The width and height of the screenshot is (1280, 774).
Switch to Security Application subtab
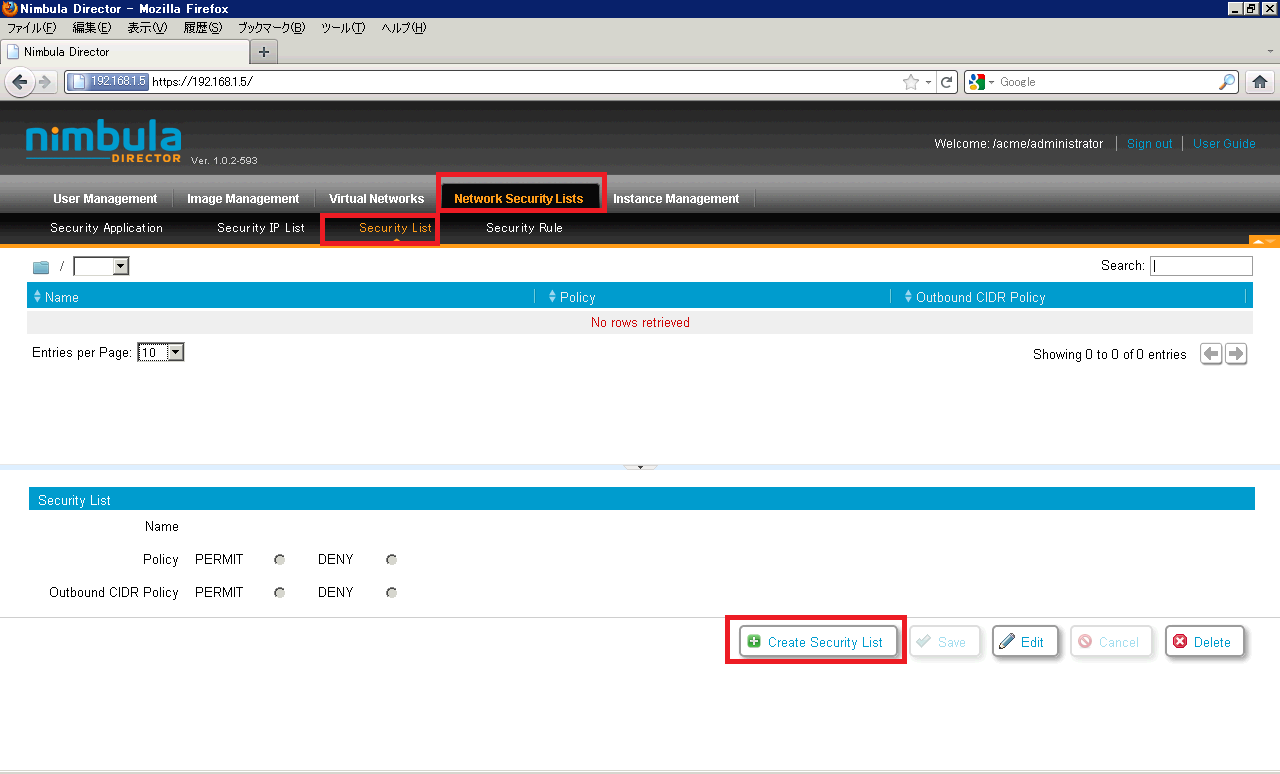106,228
